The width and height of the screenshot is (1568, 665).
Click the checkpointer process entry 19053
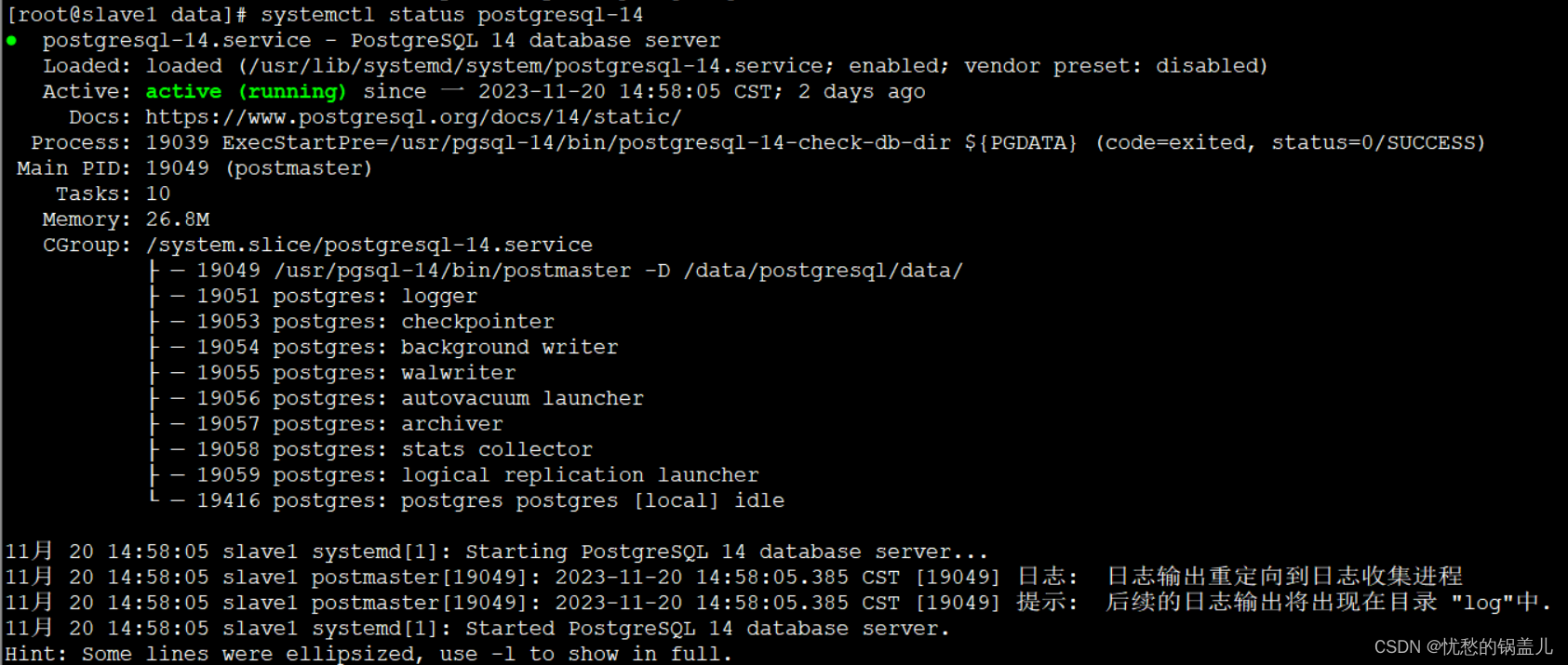375,322
